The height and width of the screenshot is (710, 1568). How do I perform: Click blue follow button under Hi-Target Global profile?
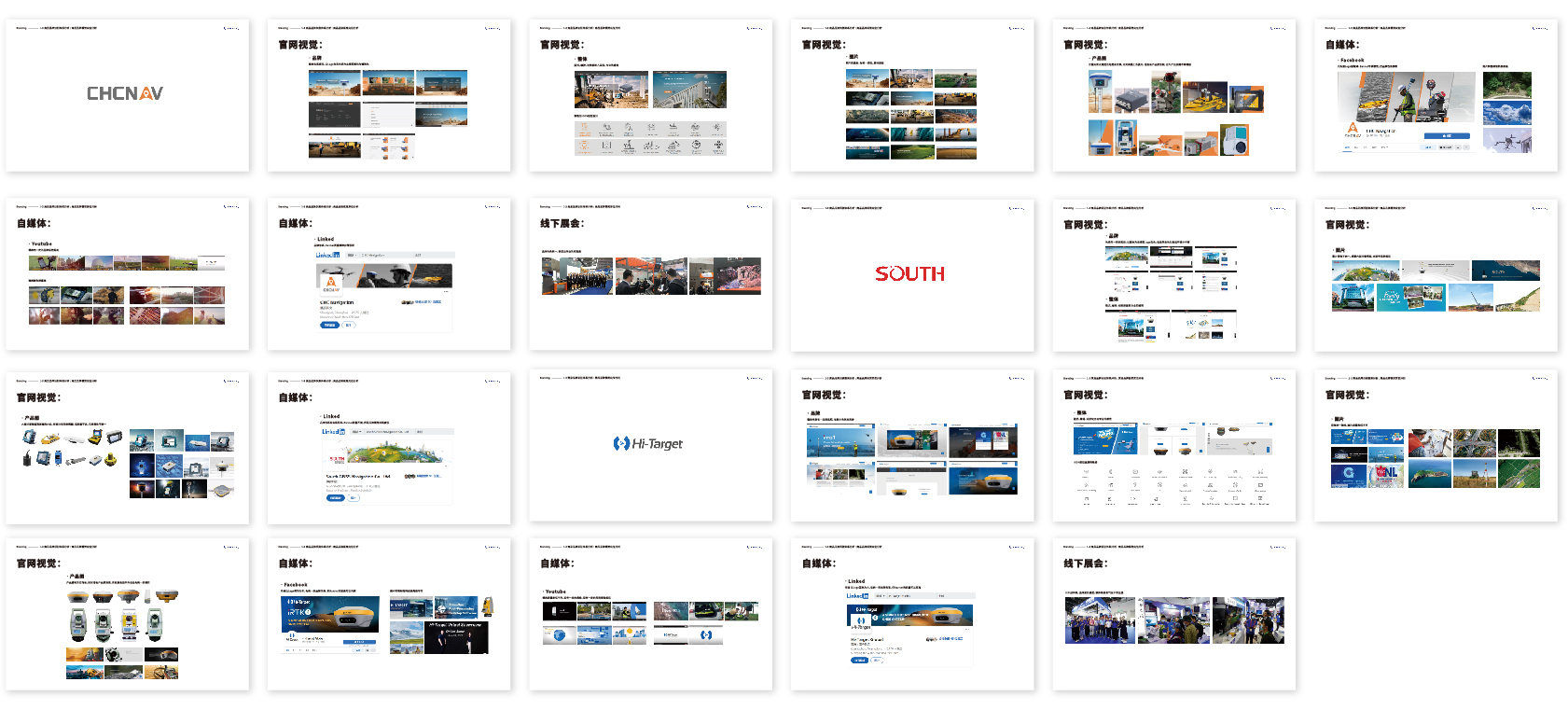coord(860,660)
